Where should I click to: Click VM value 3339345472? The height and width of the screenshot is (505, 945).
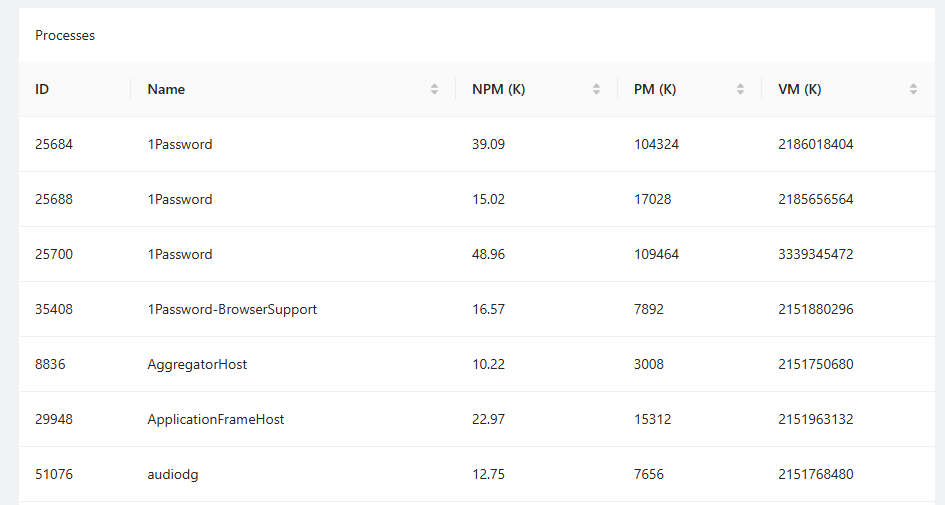815,254
